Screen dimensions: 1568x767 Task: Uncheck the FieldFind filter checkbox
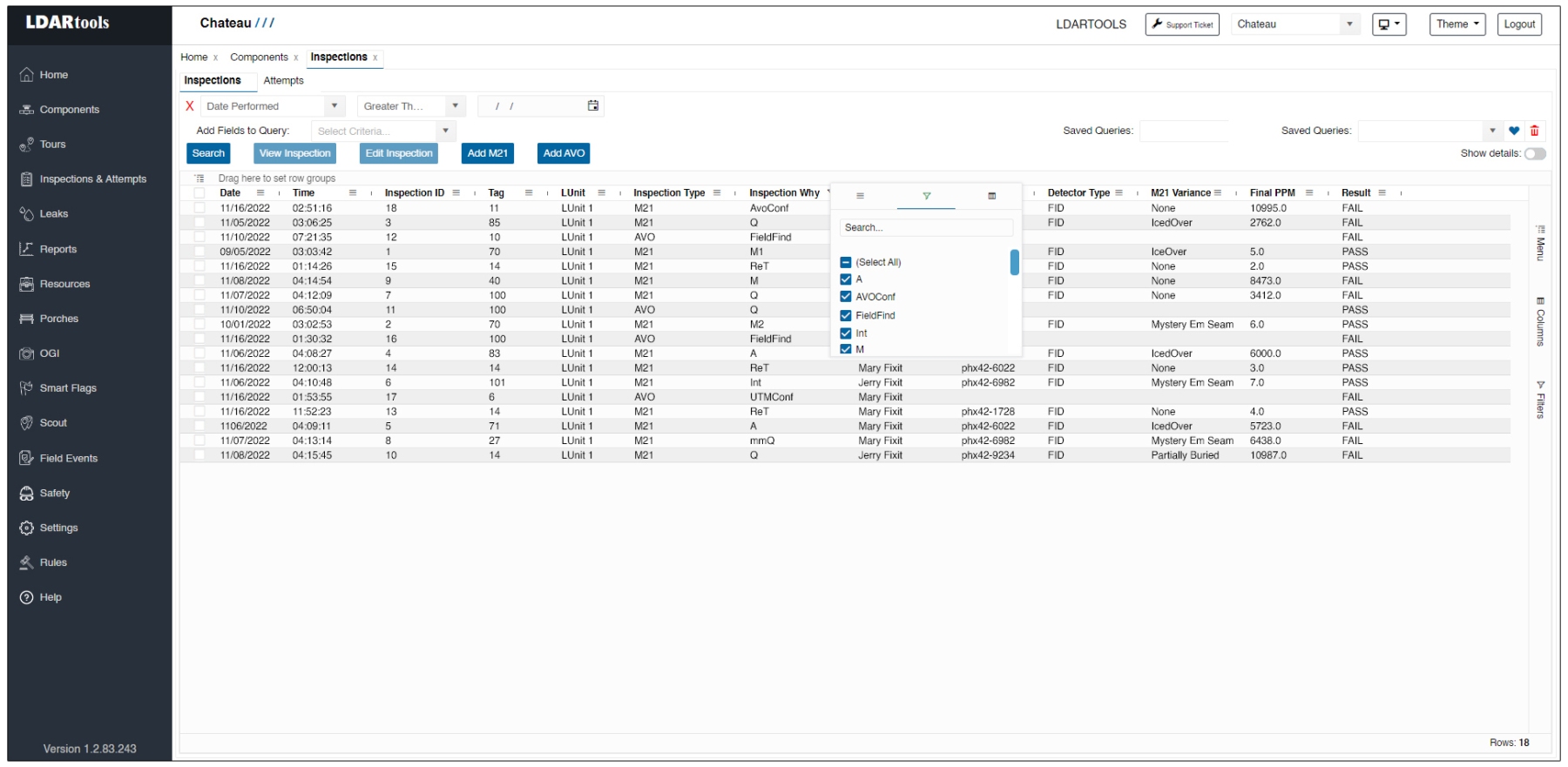click(x=846, y=315)
